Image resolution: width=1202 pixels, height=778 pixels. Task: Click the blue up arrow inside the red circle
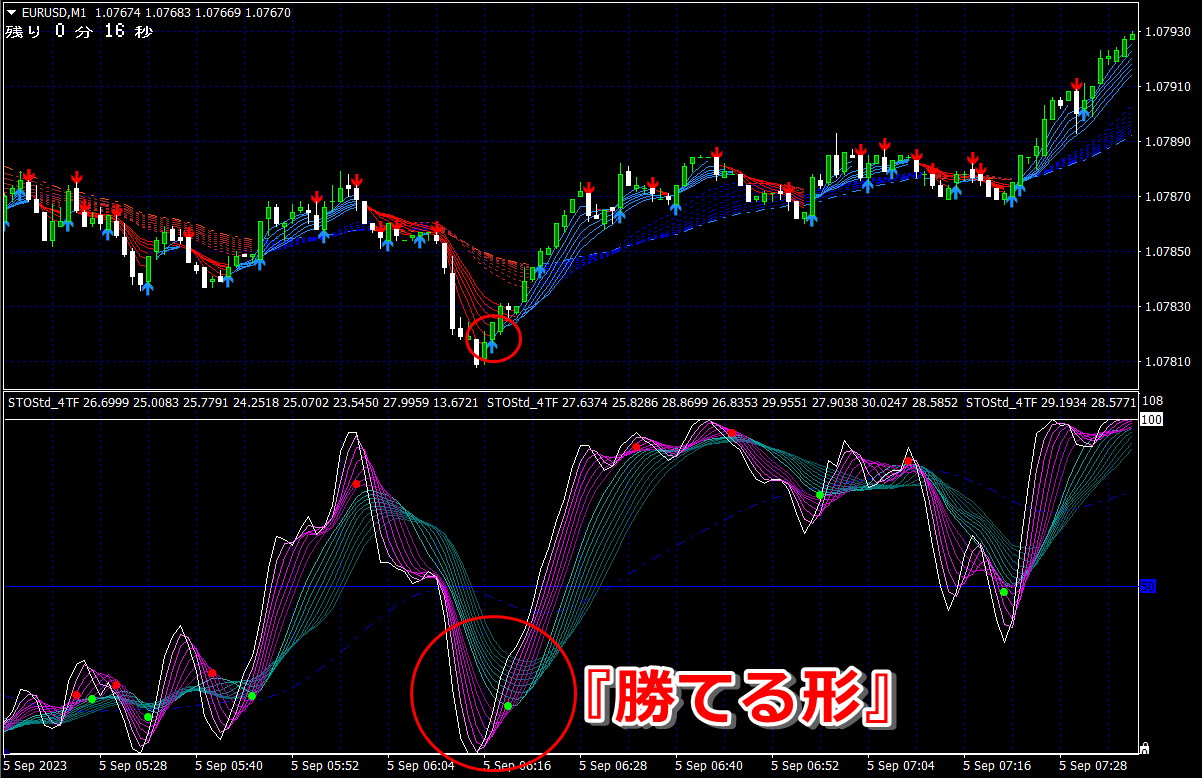(x=491, y=347)
